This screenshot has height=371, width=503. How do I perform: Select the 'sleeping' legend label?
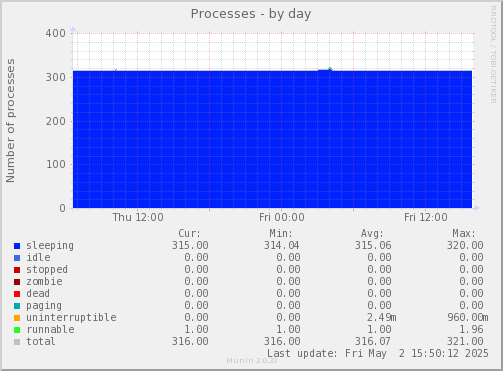50,246
